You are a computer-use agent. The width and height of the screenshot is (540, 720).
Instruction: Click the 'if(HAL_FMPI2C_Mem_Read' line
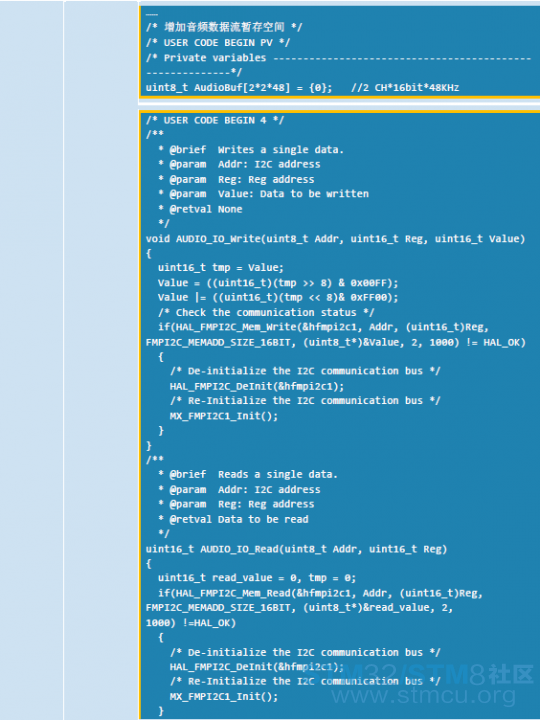pyautogui.click(x=321, y=593)
